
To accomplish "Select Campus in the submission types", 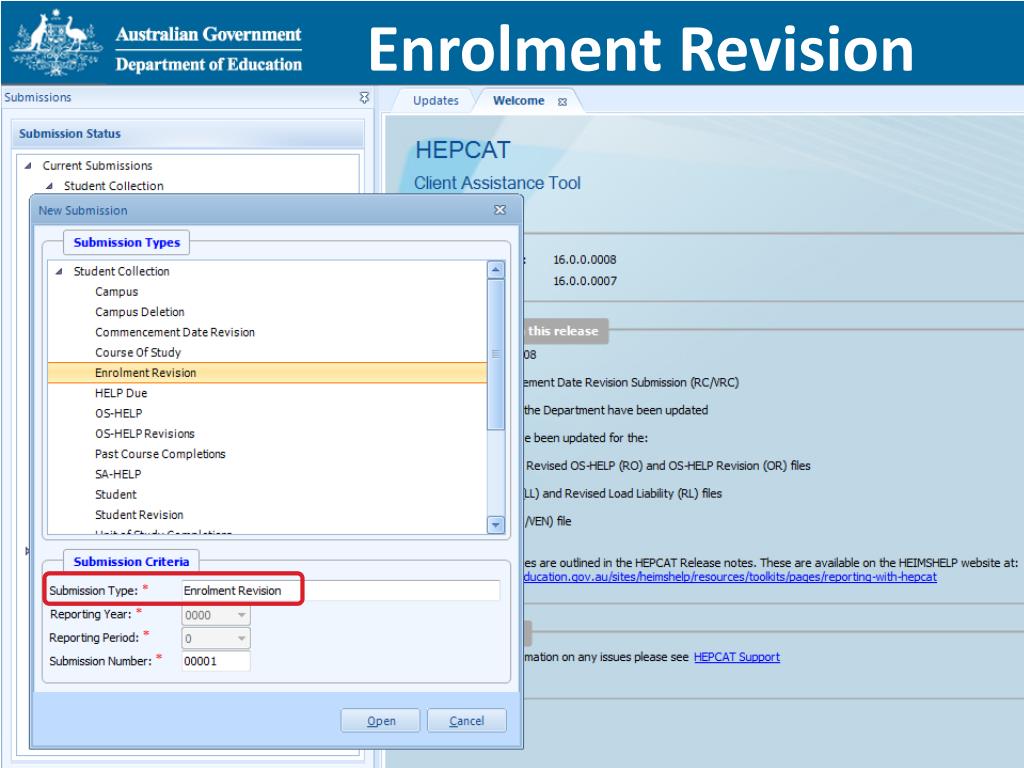I will [116, 292].
